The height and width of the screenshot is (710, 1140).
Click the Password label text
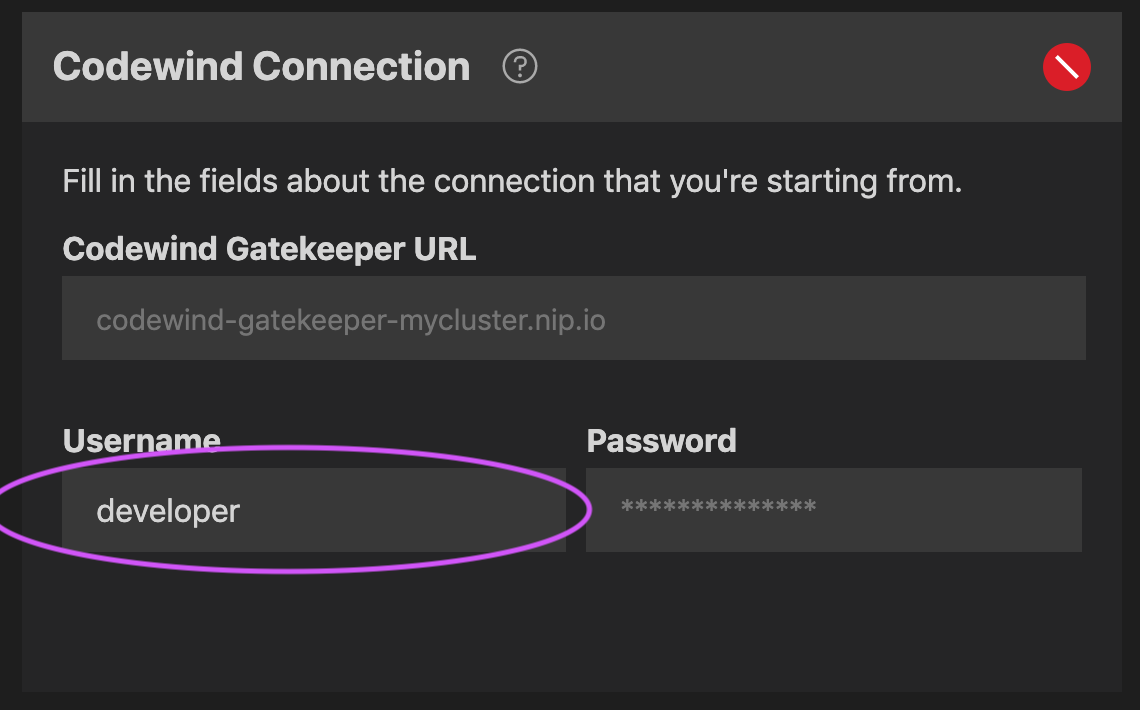coord(661,440)
